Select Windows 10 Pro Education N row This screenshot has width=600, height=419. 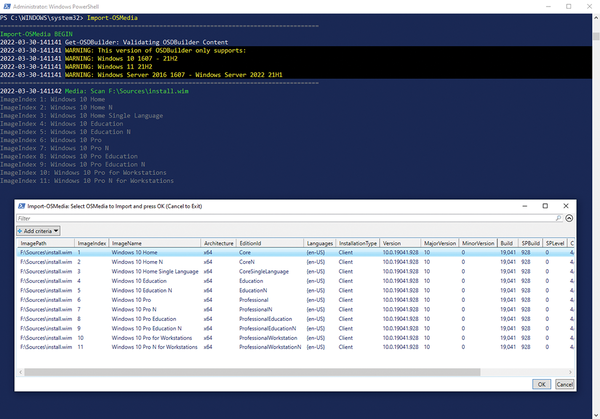(x=295, y=328)
